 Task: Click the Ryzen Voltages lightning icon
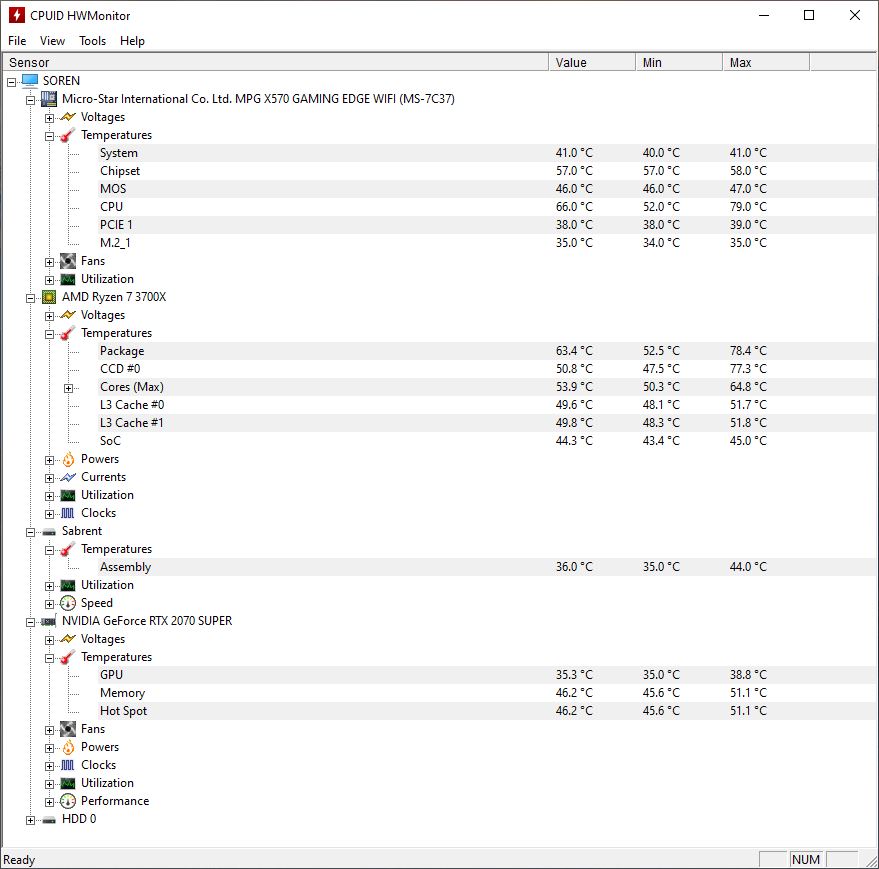click(68, 315)
